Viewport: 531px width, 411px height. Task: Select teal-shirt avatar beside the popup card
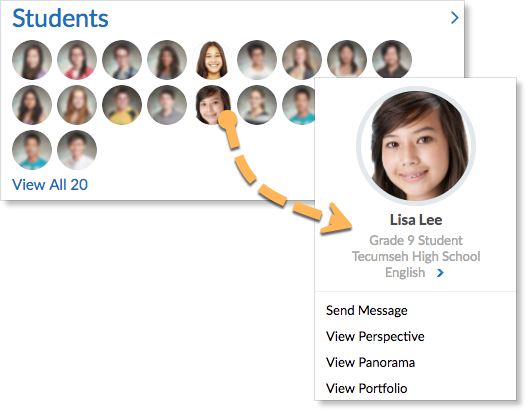299,105
